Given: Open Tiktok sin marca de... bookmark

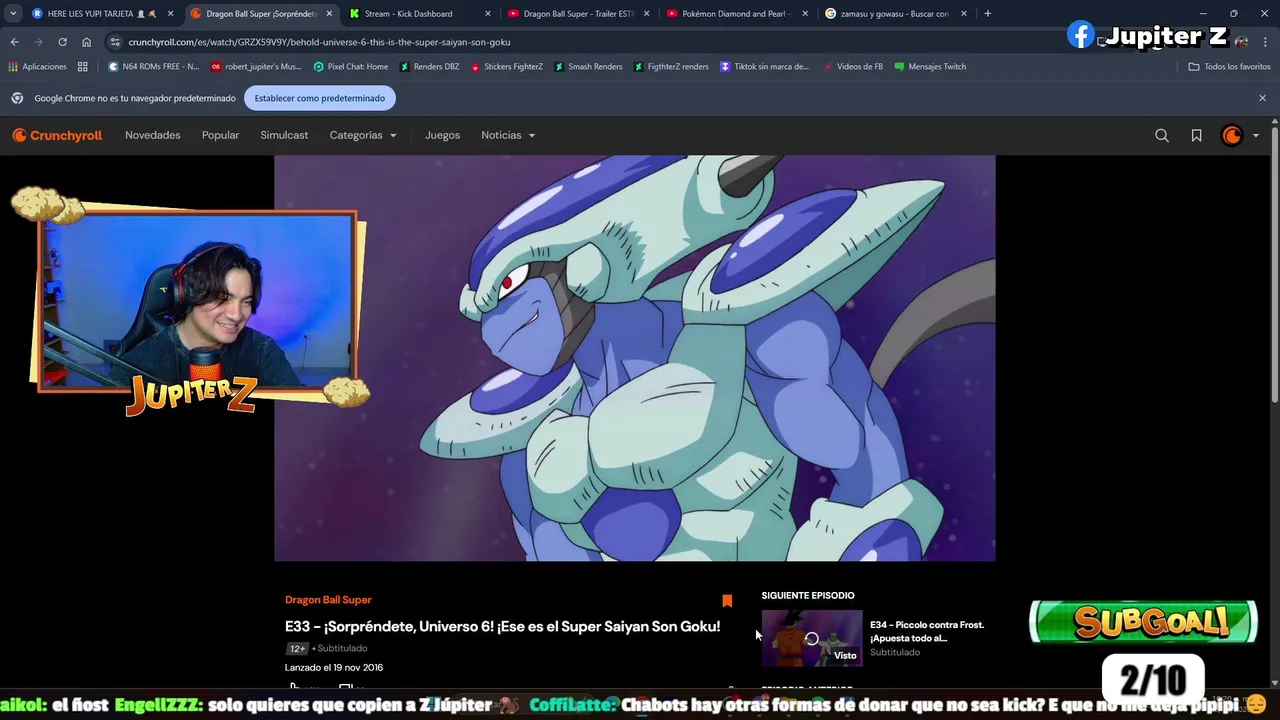Looking at the screenshot, I should click(764, 67).
